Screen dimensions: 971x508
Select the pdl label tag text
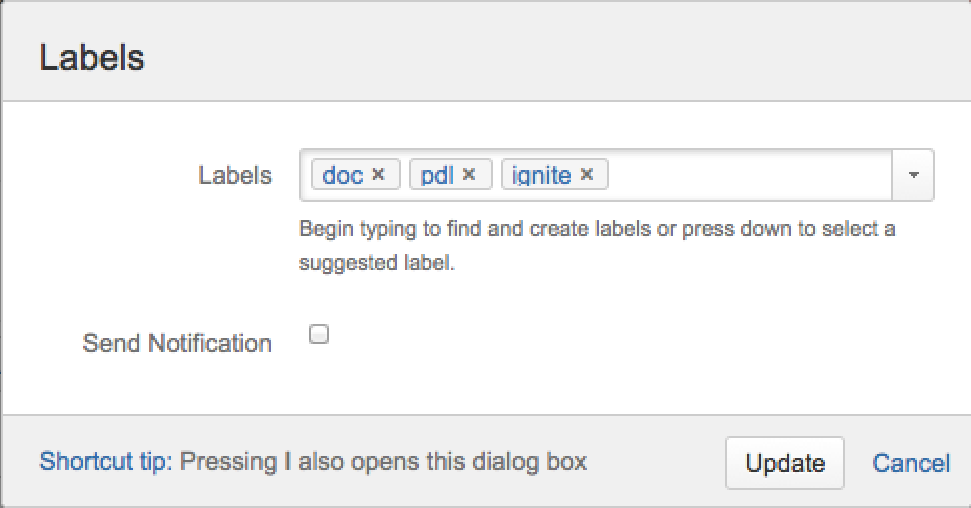[x=437, y=176]
